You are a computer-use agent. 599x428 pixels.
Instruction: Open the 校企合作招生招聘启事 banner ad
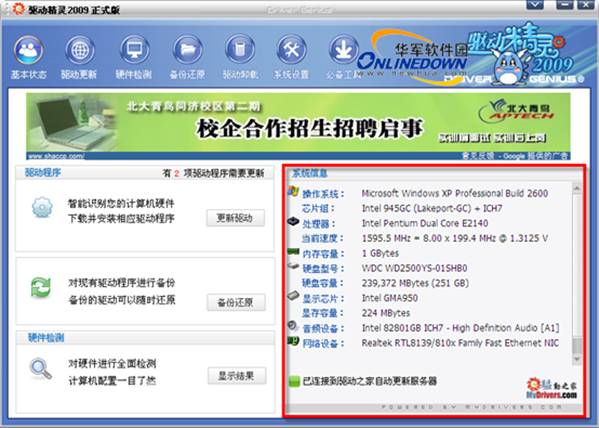(298, 126)
